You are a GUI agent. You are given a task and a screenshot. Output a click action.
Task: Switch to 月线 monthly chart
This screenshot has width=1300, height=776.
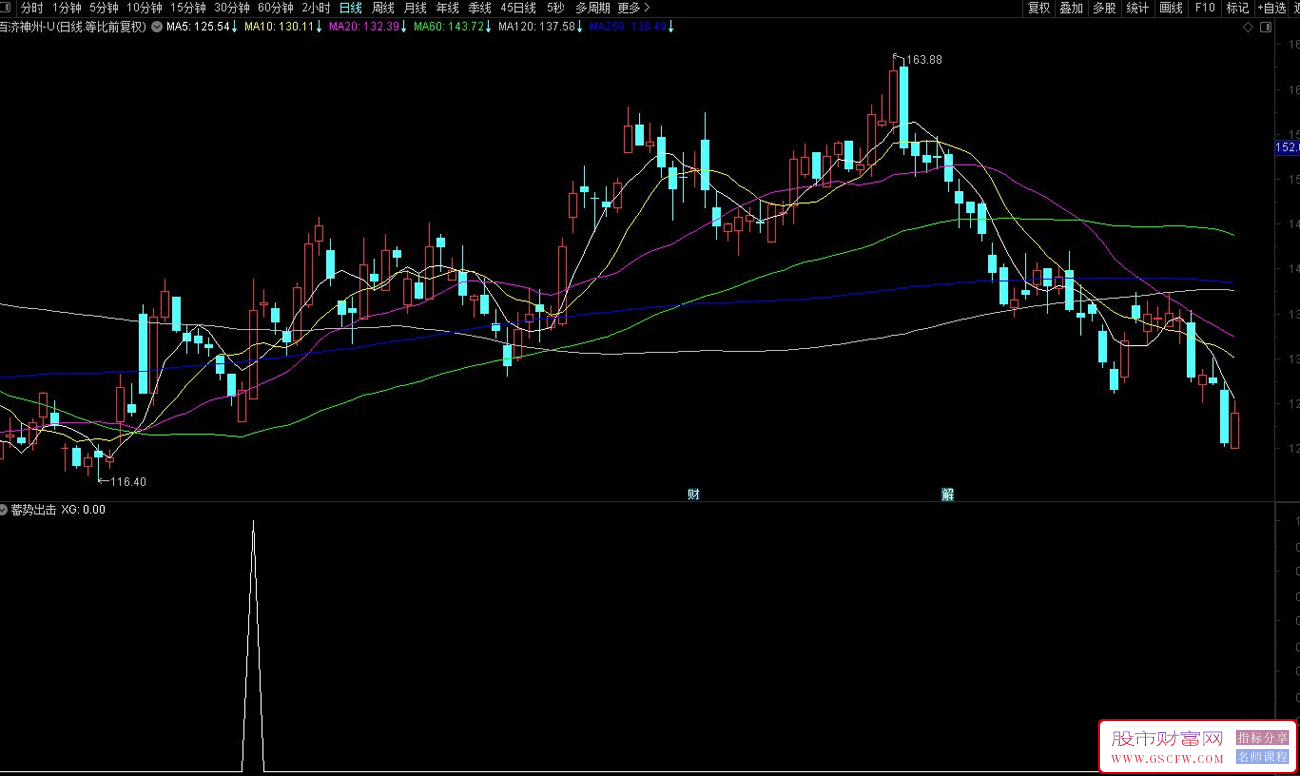tap(415, 8)
